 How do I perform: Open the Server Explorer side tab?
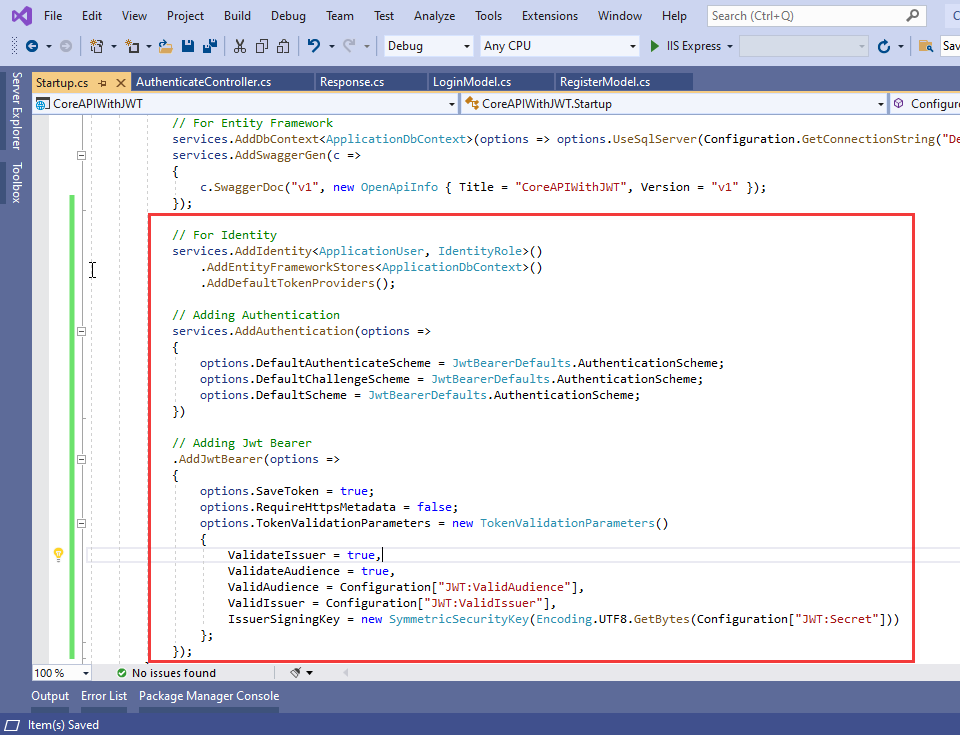pyautogui.click(x=17, y=111)
